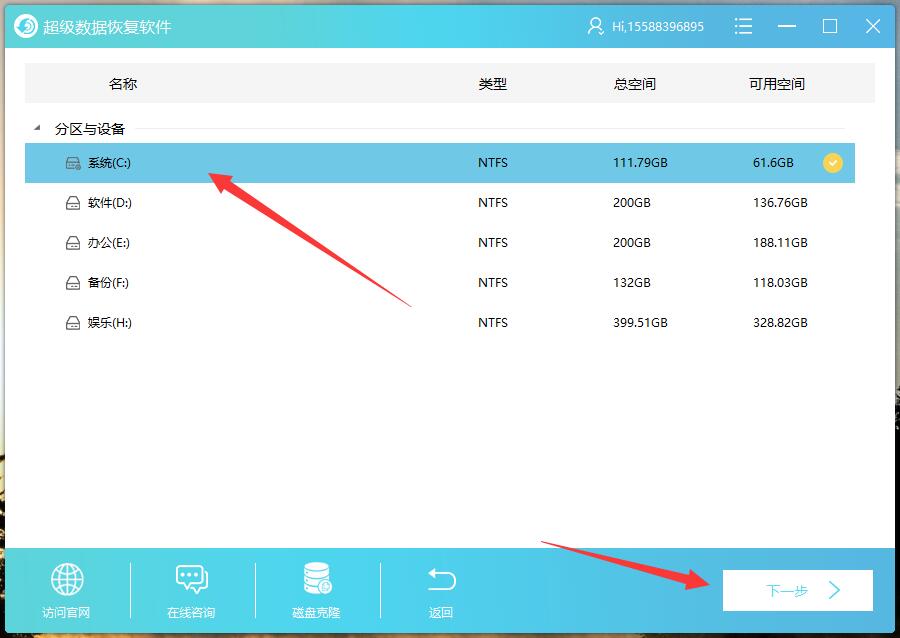The width and height of the screenshot is (900, 638).
Task: Open the hamburger menu in title bar
Action: click(743, 26)
